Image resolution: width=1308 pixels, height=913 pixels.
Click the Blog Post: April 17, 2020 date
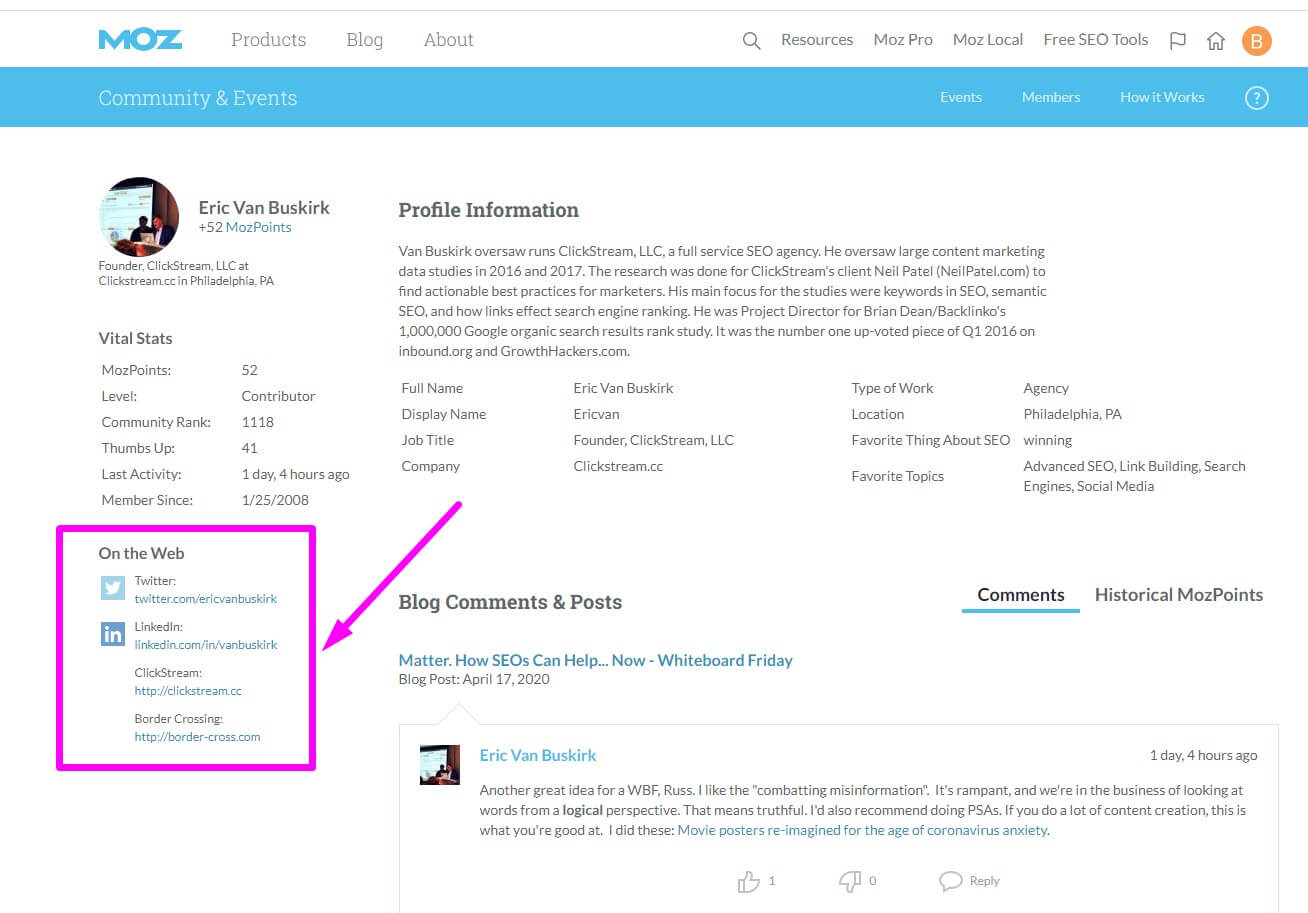[x=474, y=679]
